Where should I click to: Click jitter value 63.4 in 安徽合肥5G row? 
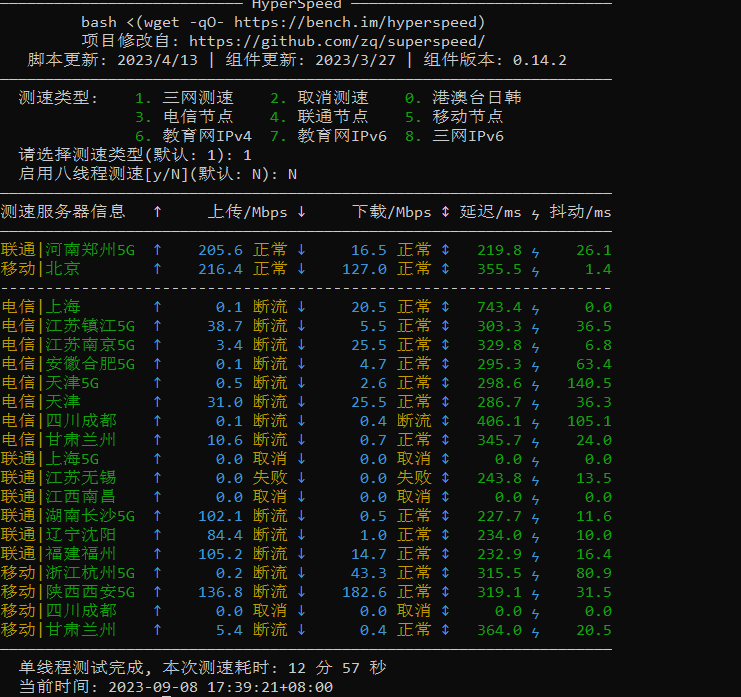[594, 364]
